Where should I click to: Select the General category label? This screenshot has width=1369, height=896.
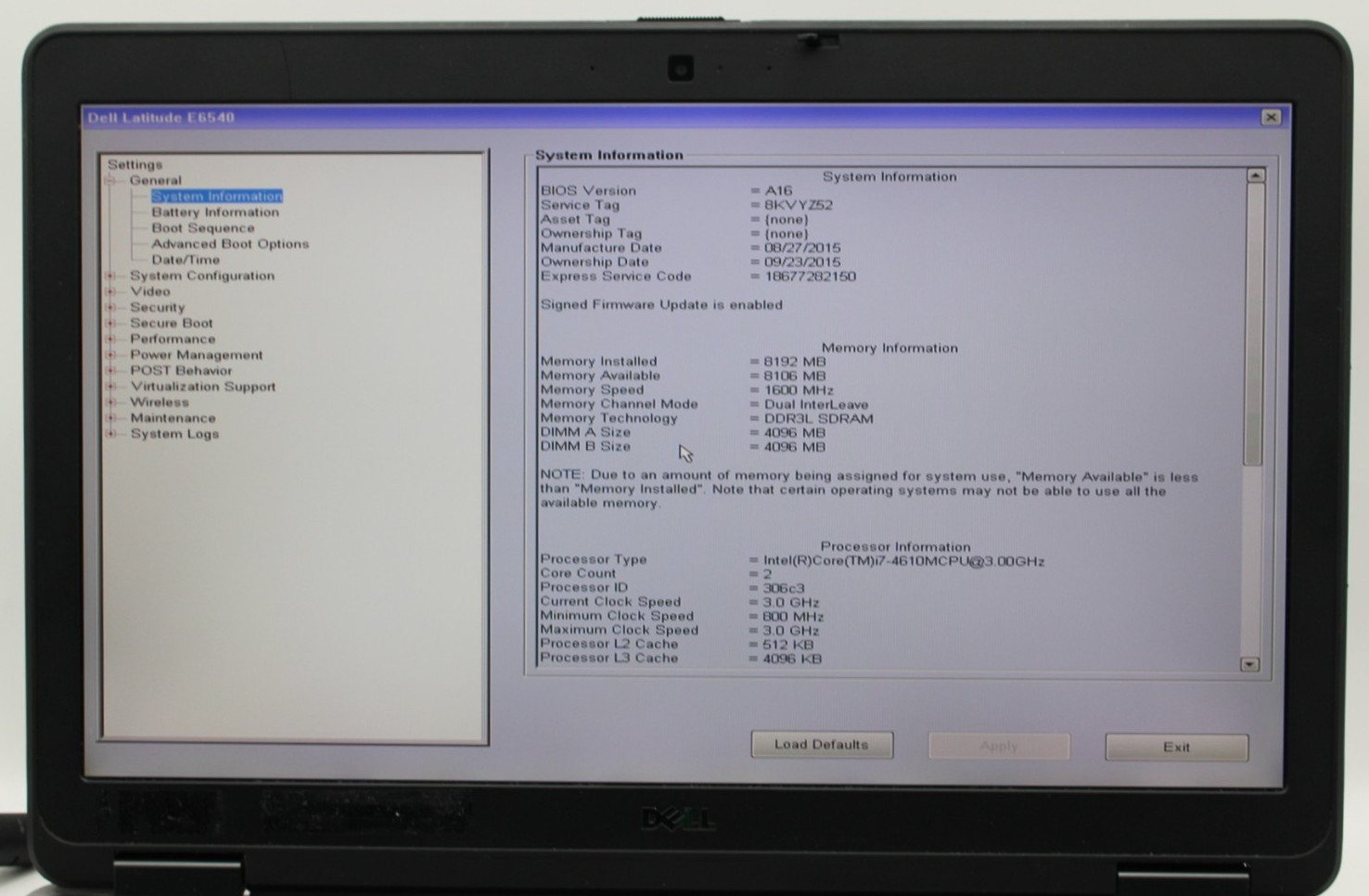(x=156, y=180)
